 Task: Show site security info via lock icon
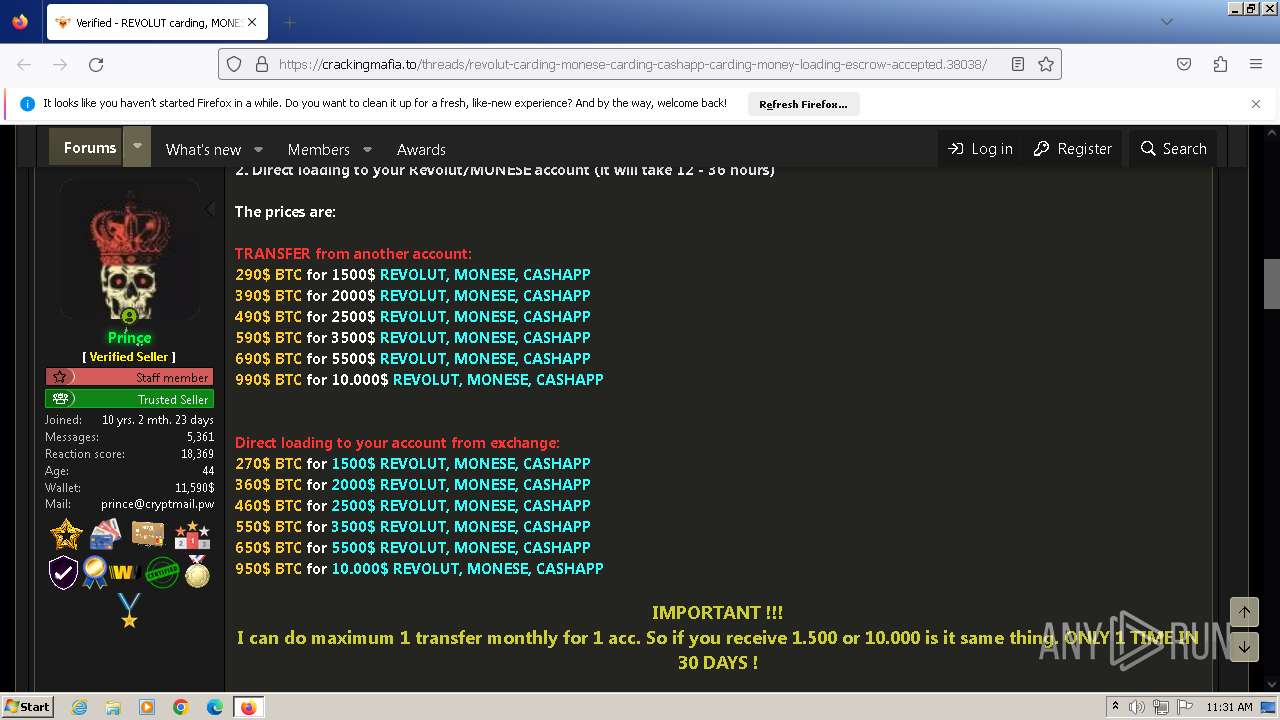click(262, 64)
